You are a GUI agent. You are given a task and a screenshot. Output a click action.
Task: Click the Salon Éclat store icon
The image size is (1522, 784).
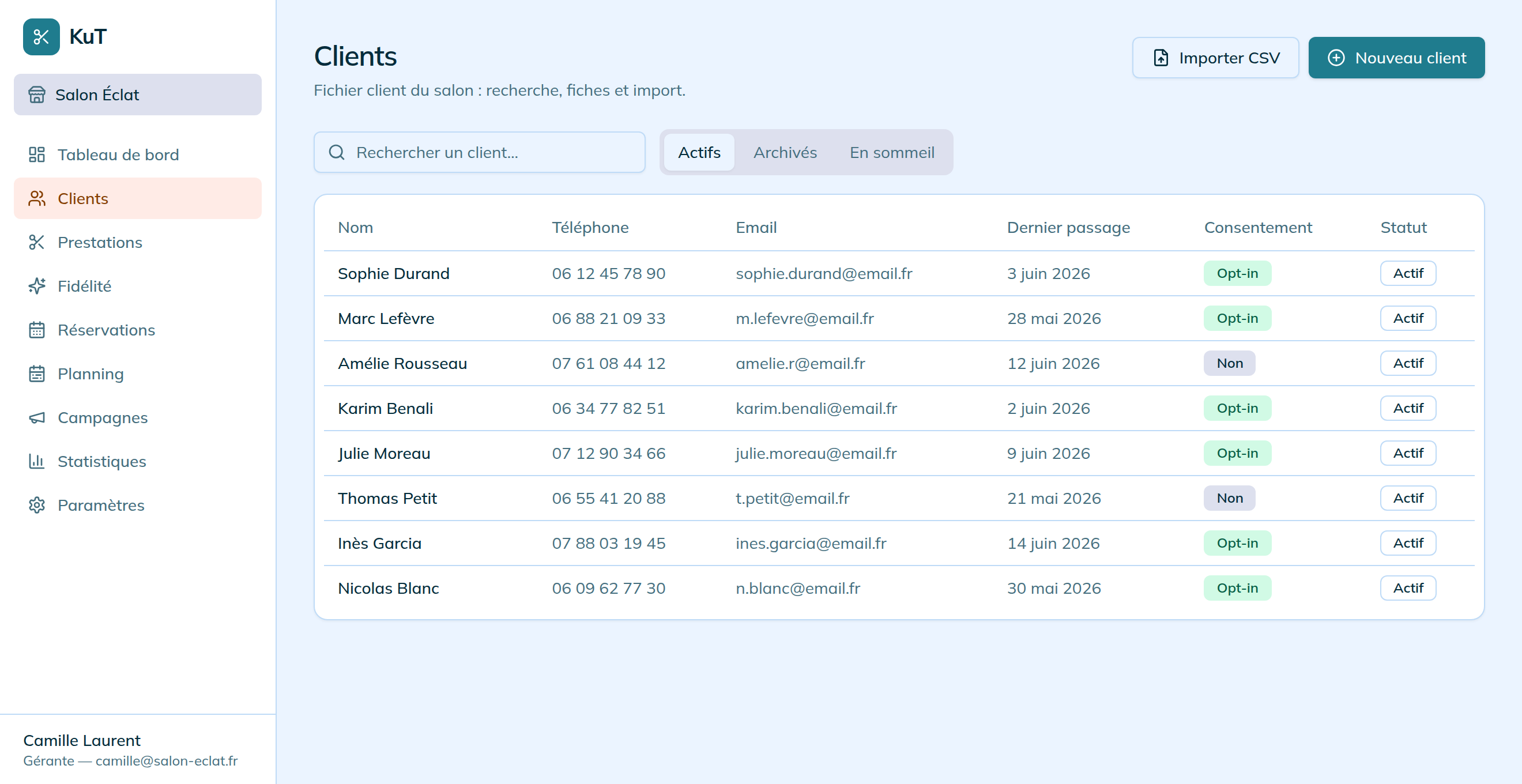pos(37,95)
